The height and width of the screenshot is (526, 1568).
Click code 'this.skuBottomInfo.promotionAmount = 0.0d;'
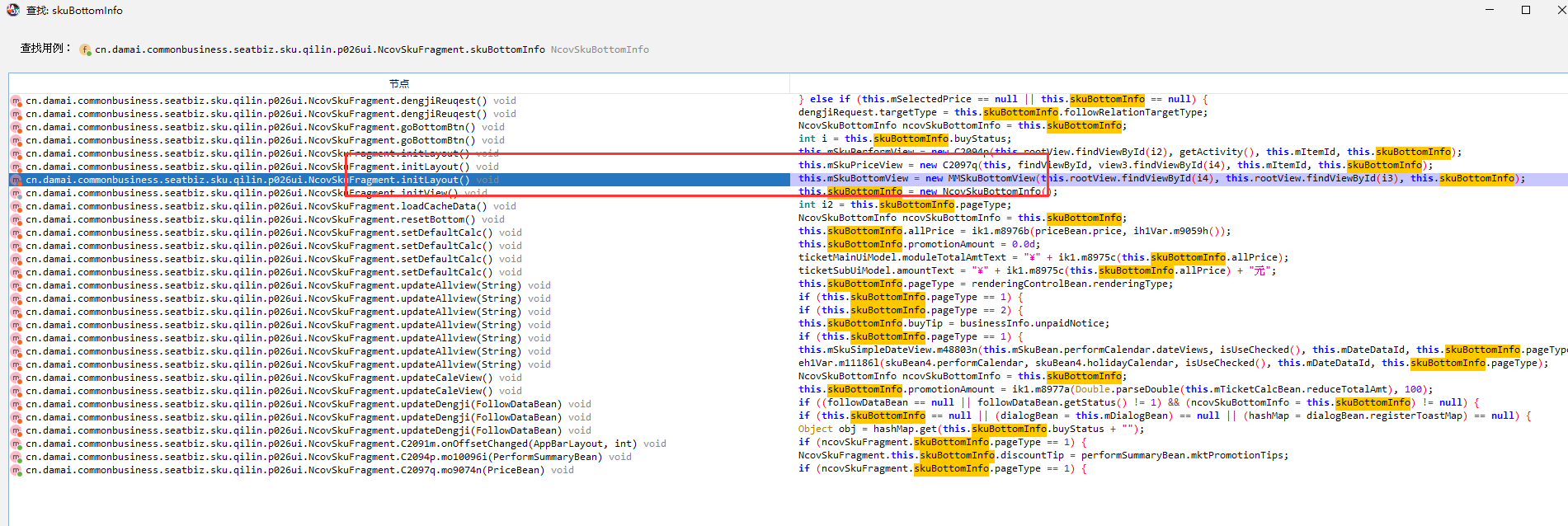[920, 244]
